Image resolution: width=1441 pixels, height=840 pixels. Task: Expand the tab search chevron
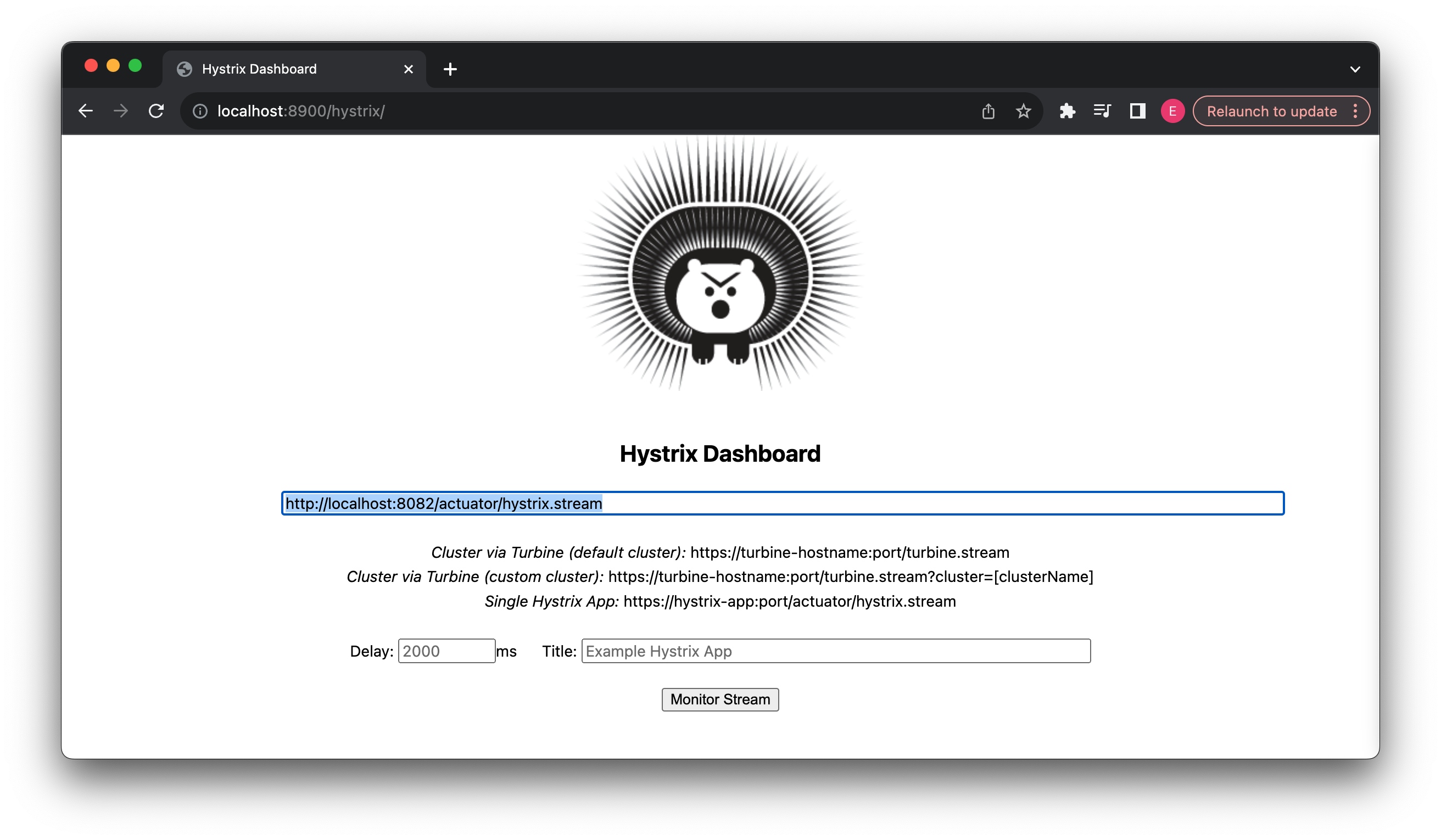coord(1355,69)
